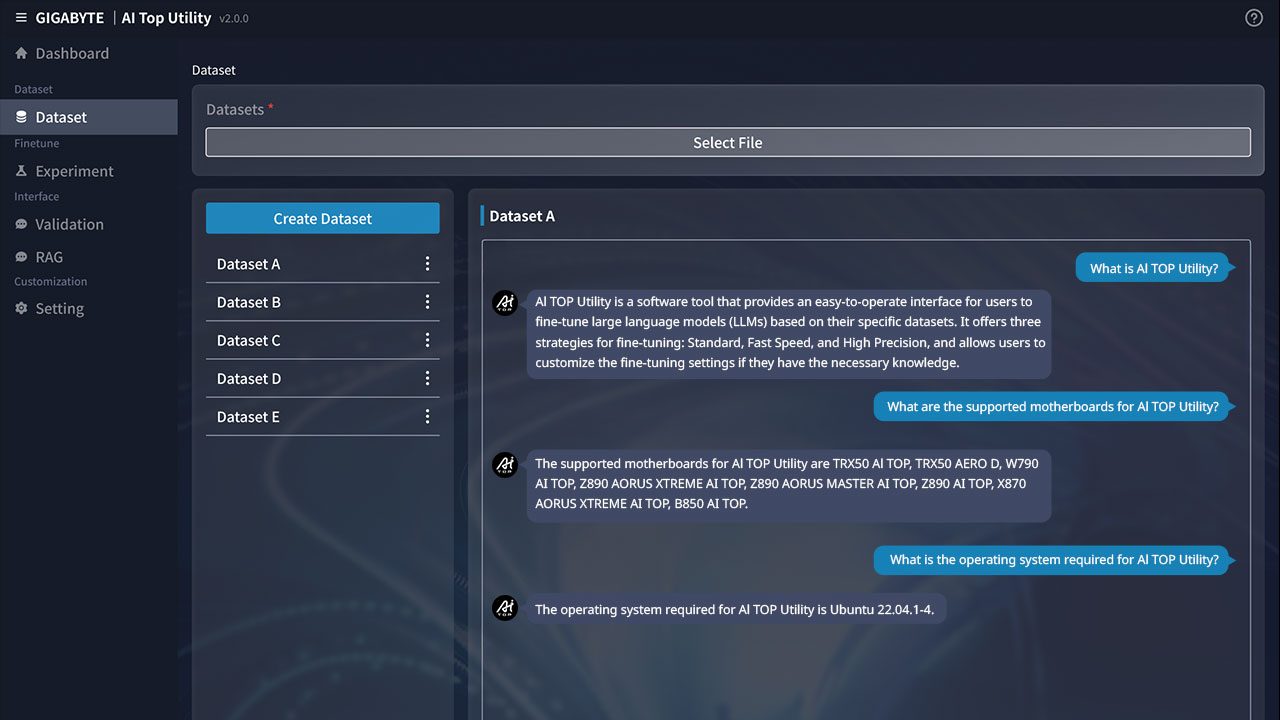The width and height of the screenshot is (1280, 720).
Task: Click the Dataset database icon
Action: (x=21, y=117)
